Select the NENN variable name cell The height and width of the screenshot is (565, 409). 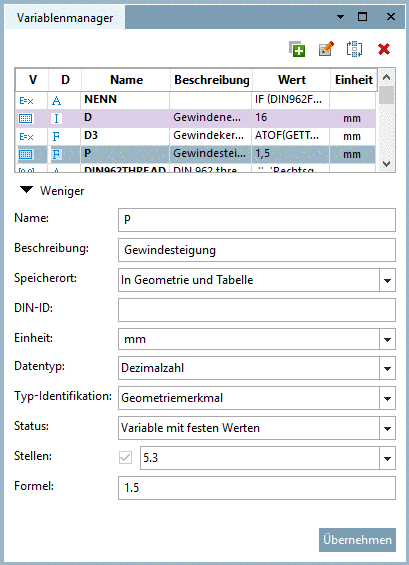coord(125,100)
